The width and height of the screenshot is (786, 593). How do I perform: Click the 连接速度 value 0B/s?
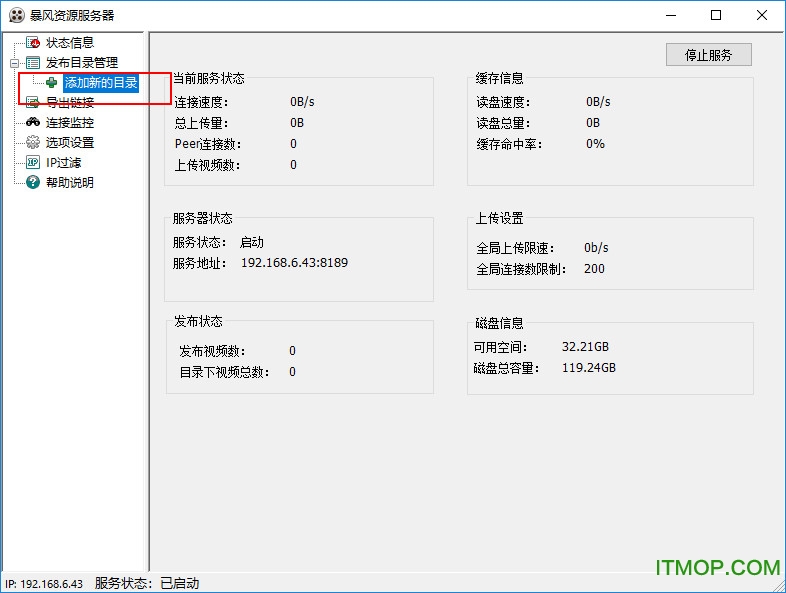click(x=302, y=102)
